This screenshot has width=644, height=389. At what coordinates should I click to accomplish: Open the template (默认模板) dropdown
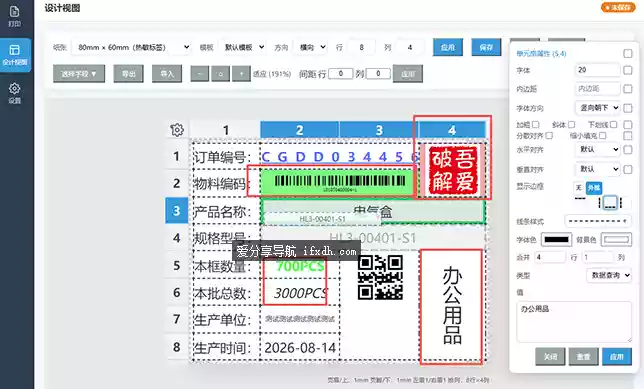pyautogui.click(x=243, y=47)
